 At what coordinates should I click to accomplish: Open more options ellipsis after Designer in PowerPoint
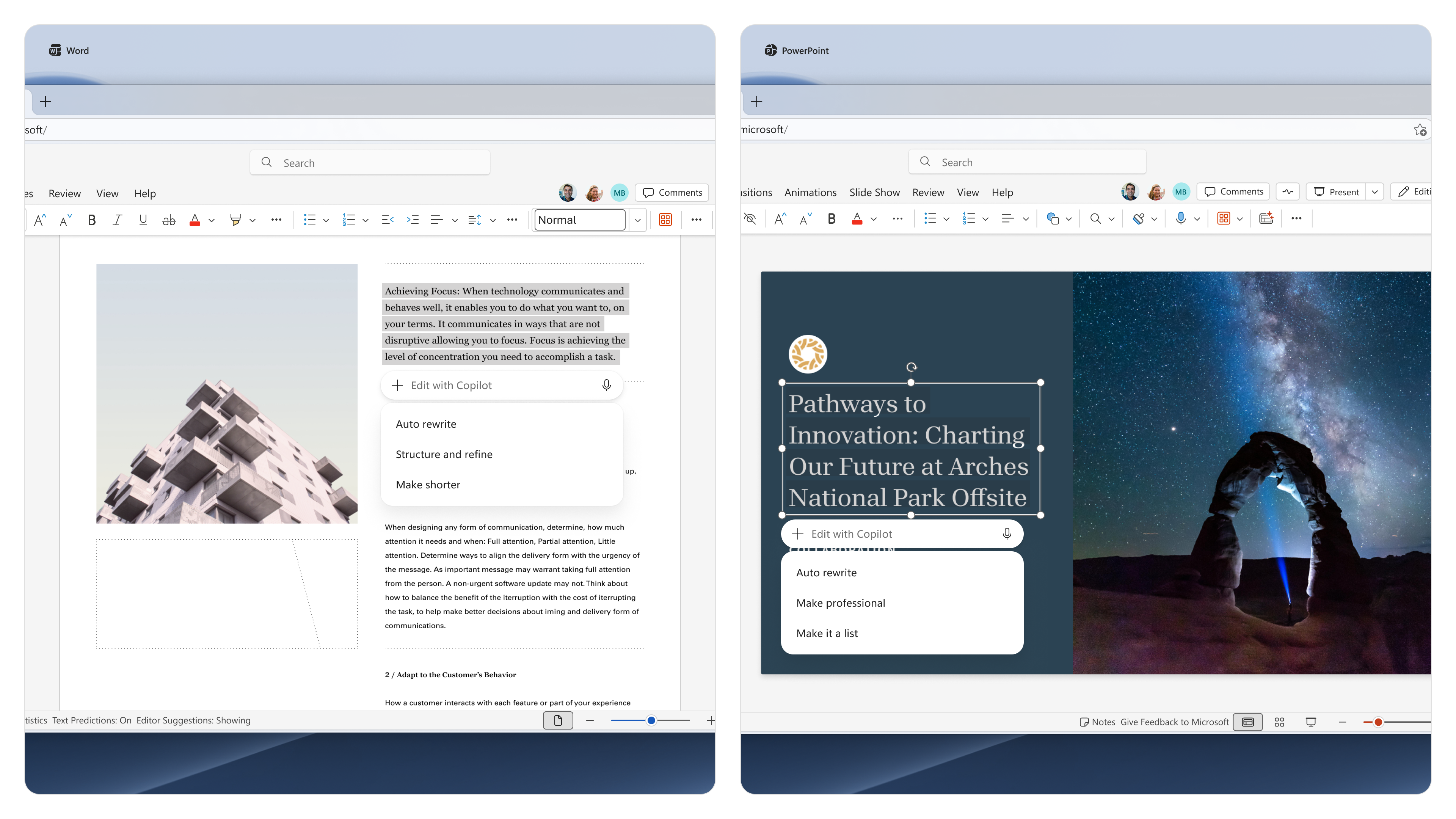1297,219
